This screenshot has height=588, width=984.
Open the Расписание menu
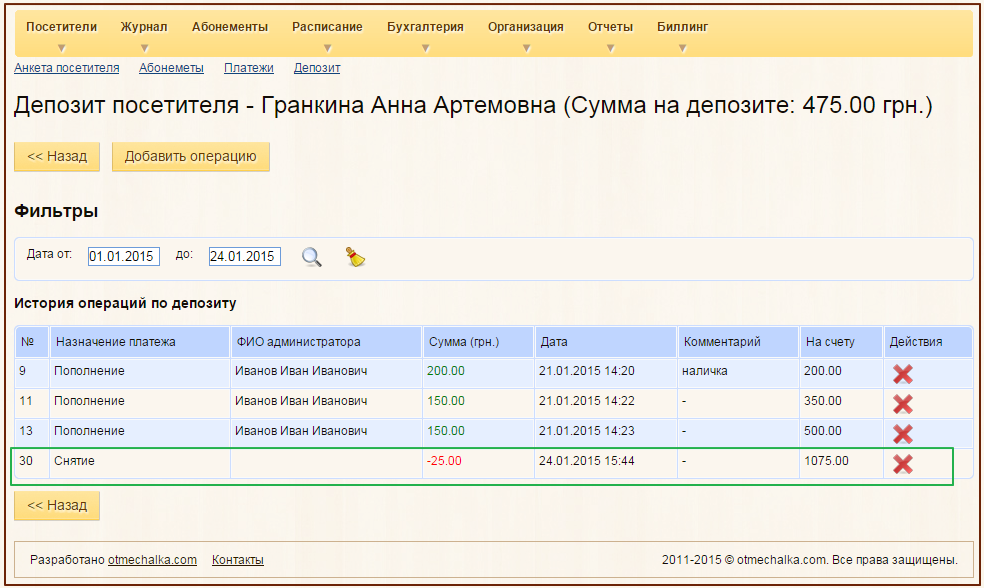[327, 27]
